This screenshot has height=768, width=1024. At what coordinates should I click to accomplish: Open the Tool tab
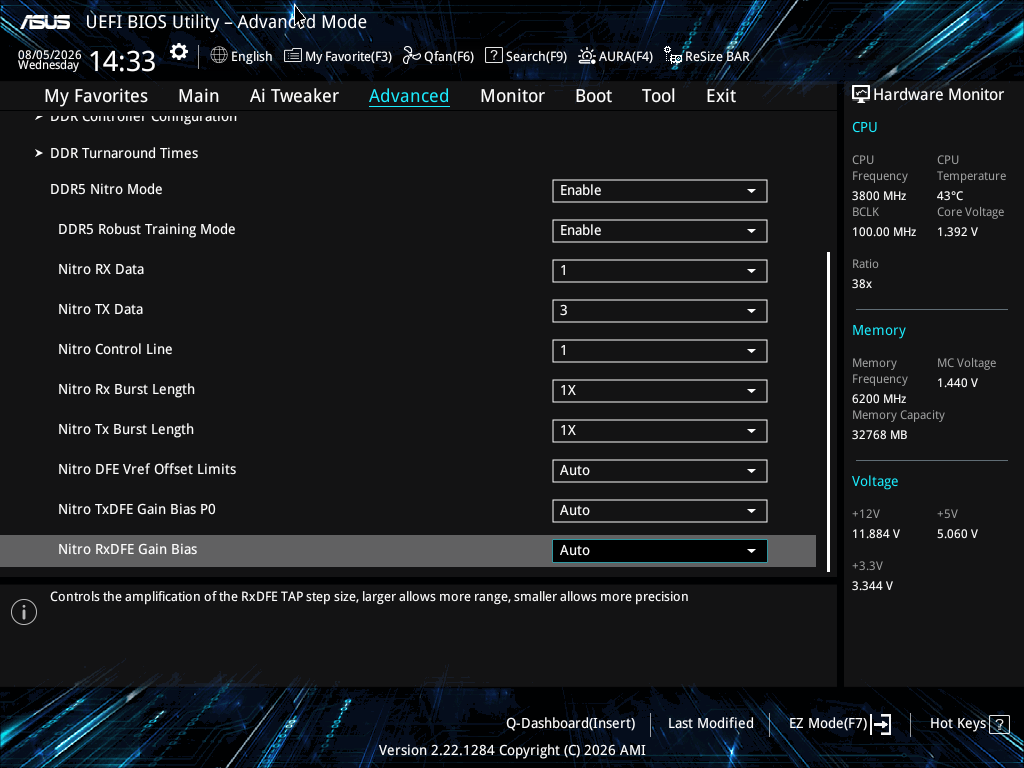658,95
